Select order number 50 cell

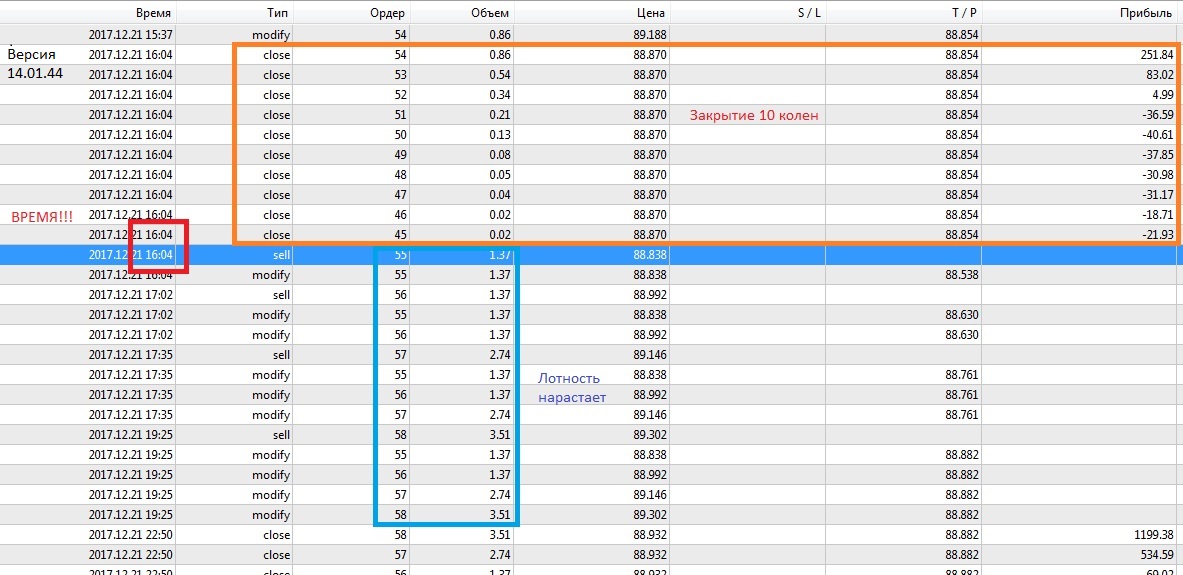click(401, 134)
